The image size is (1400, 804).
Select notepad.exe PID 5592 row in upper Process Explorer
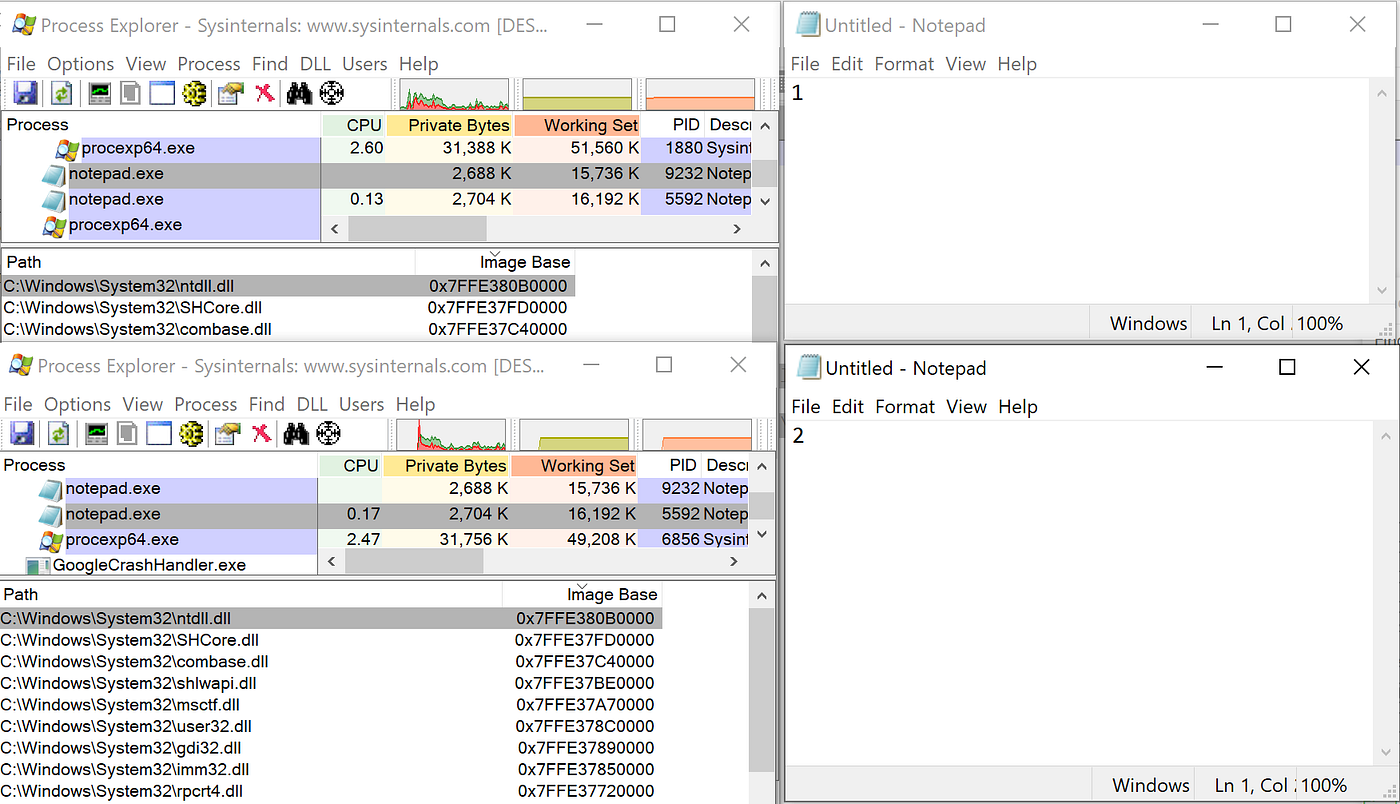[x=376, y=199]
